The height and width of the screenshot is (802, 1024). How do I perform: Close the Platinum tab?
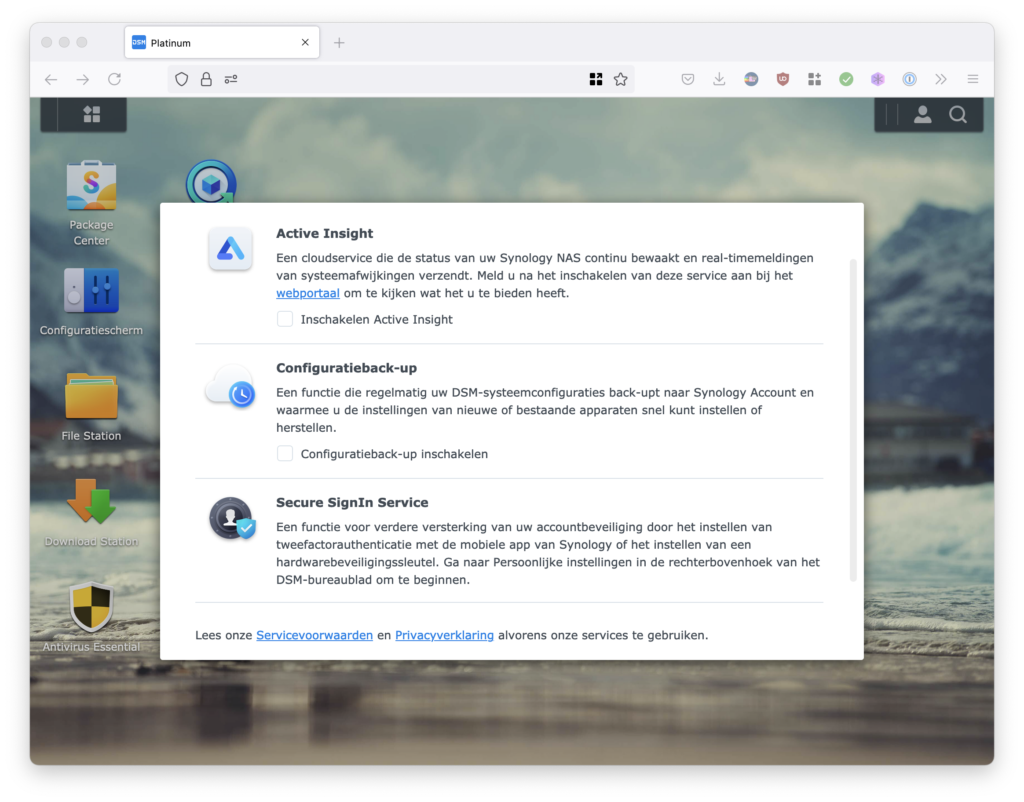tap(305, 42)
